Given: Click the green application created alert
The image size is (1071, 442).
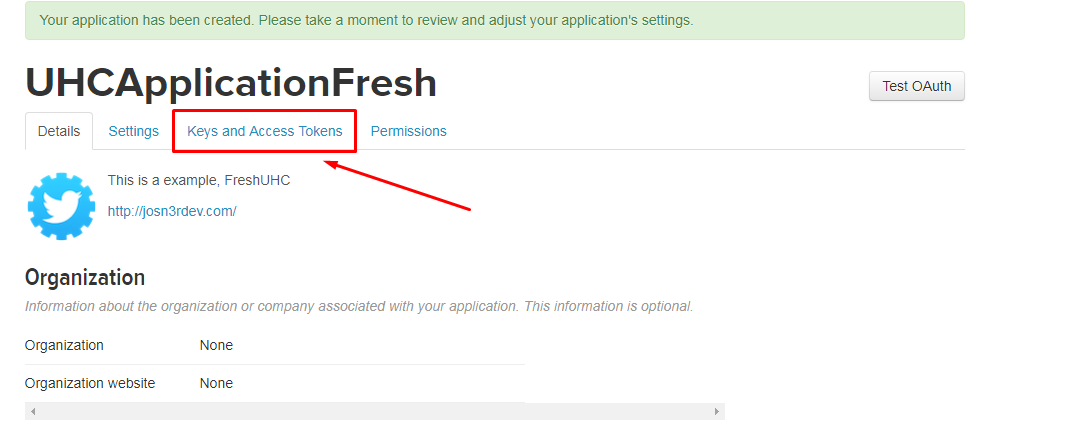Looking at the screenshot, I should (x=495, y=20).
